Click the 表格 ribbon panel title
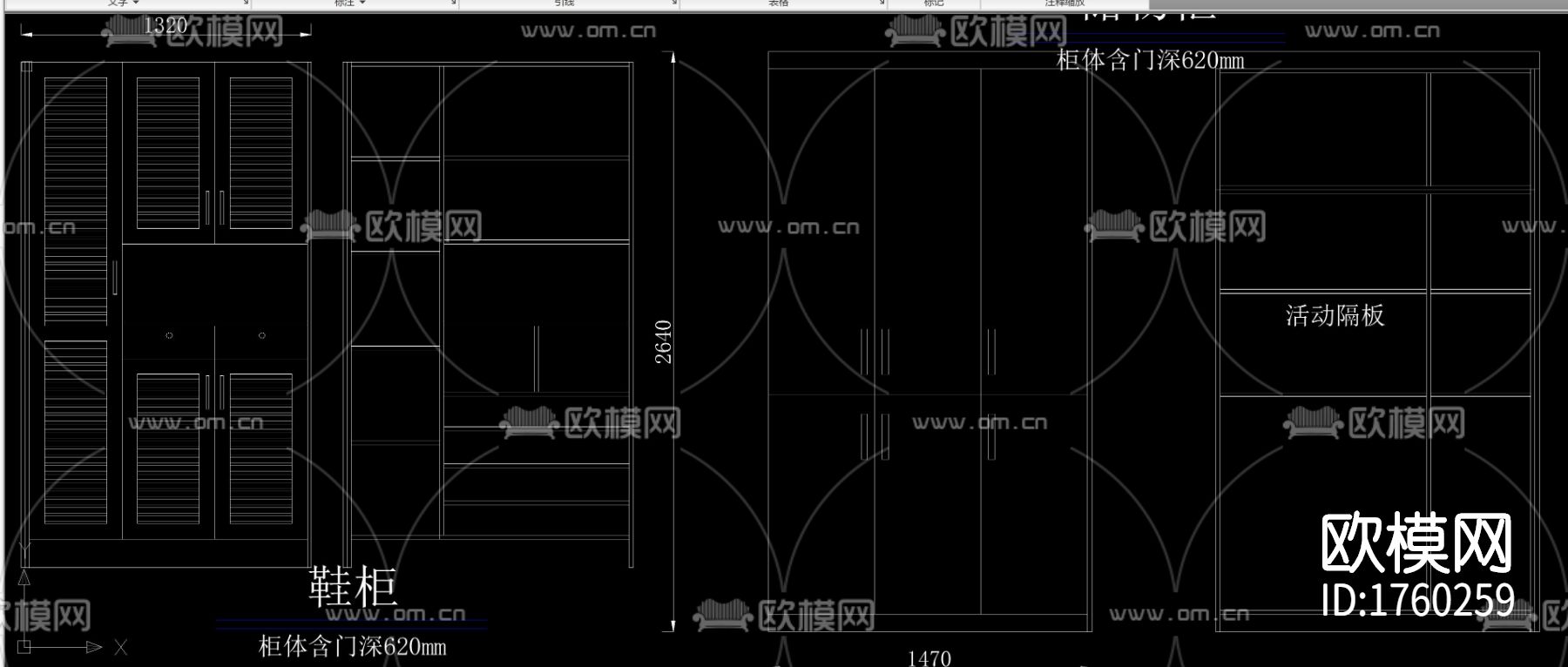 779,3
